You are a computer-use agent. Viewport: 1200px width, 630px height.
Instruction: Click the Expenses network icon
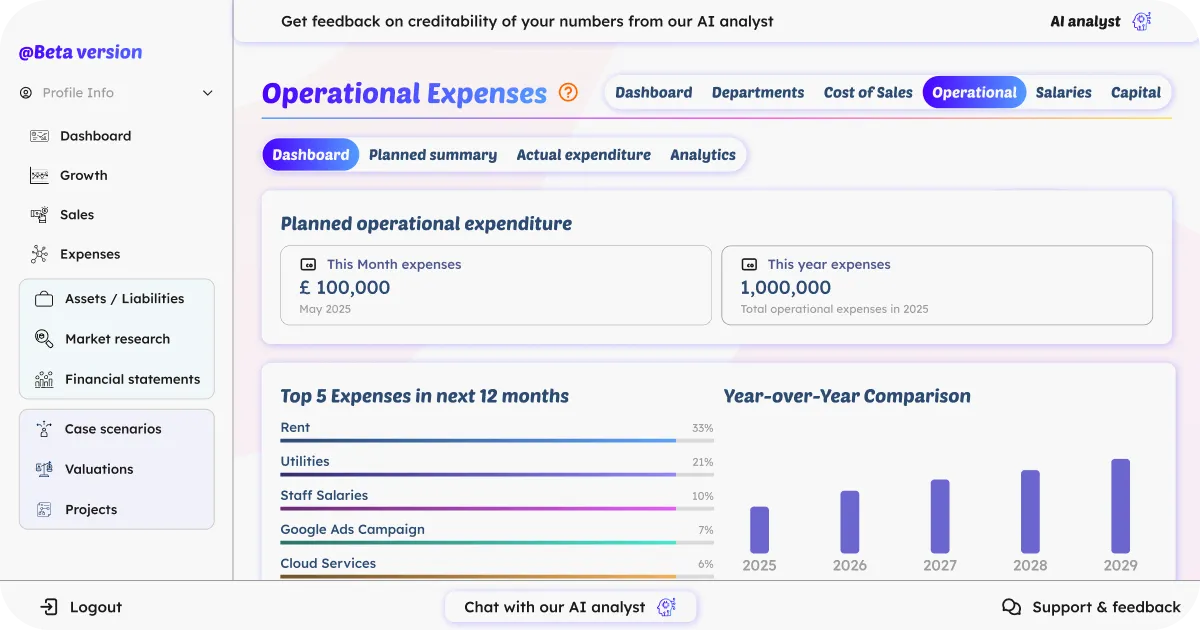[39, 254]
